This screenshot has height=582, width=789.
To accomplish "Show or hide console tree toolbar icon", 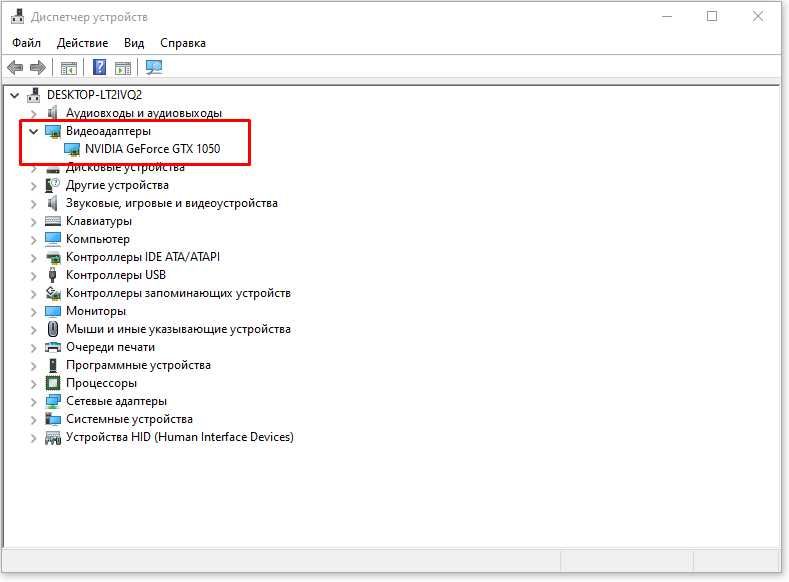I will (x=68, y=67).
